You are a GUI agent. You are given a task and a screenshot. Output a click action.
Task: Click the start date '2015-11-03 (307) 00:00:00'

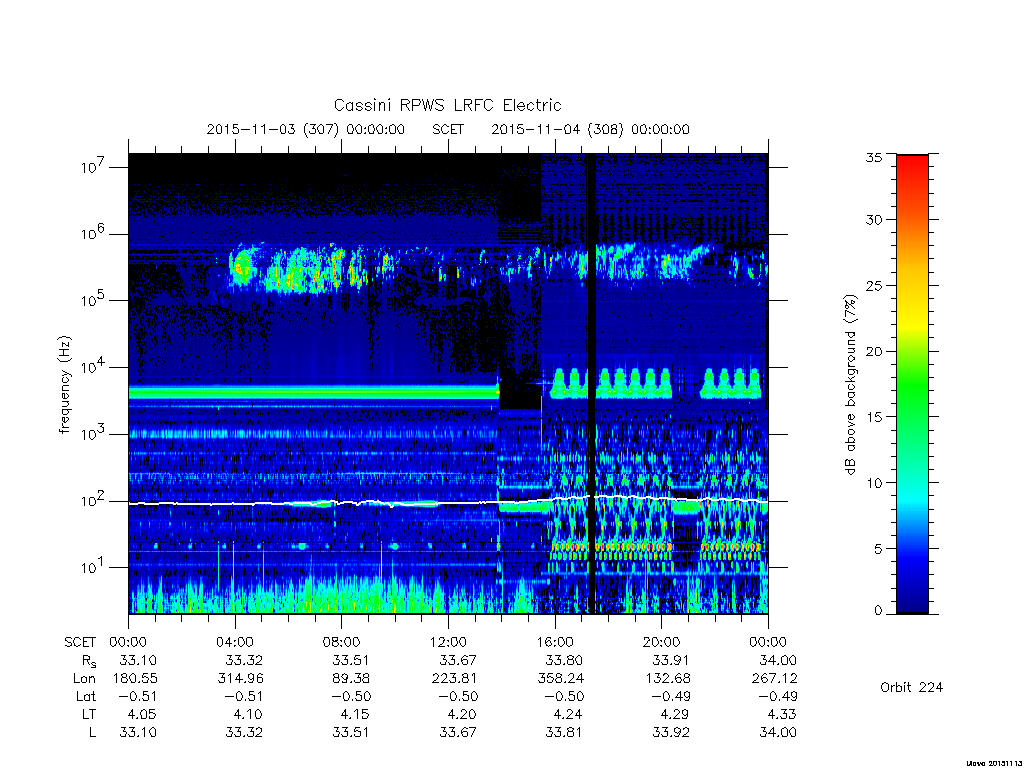306,129
